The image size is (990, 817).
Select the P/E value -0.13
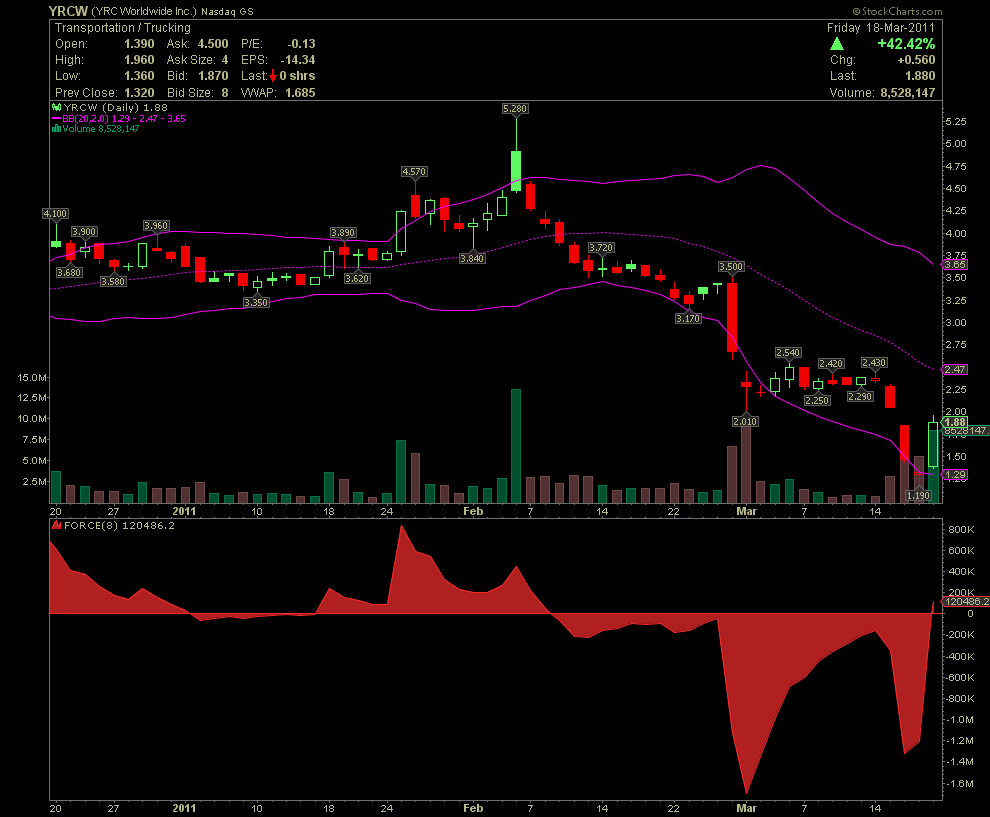point(301,44)
